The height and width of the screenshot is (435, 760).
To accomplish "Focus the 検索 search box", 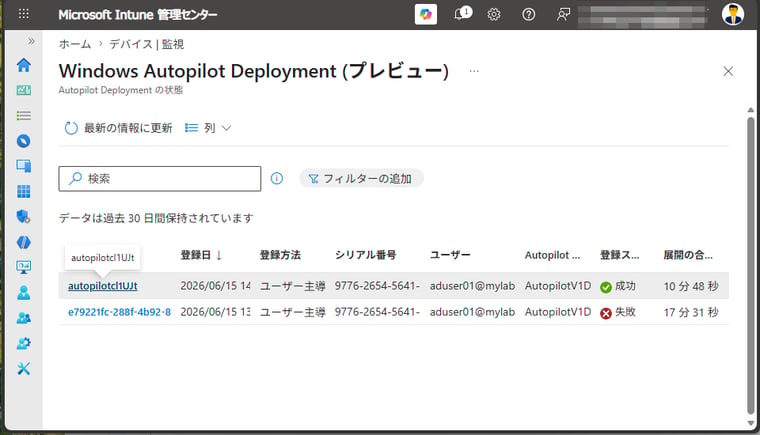I will (160, 178).
